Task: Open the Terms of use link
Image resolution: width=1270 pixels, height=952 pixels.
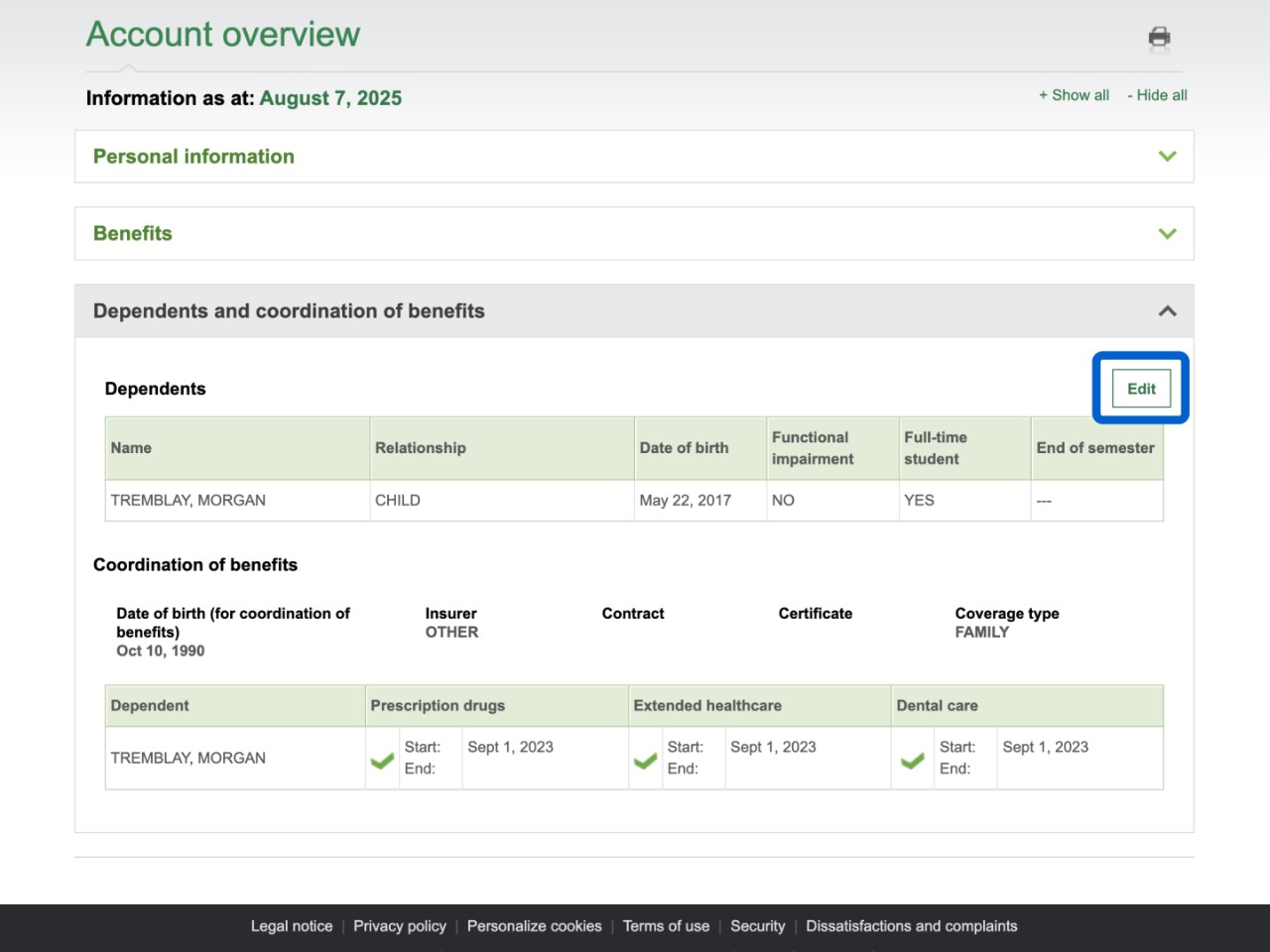Action: [x=666, y=926]
